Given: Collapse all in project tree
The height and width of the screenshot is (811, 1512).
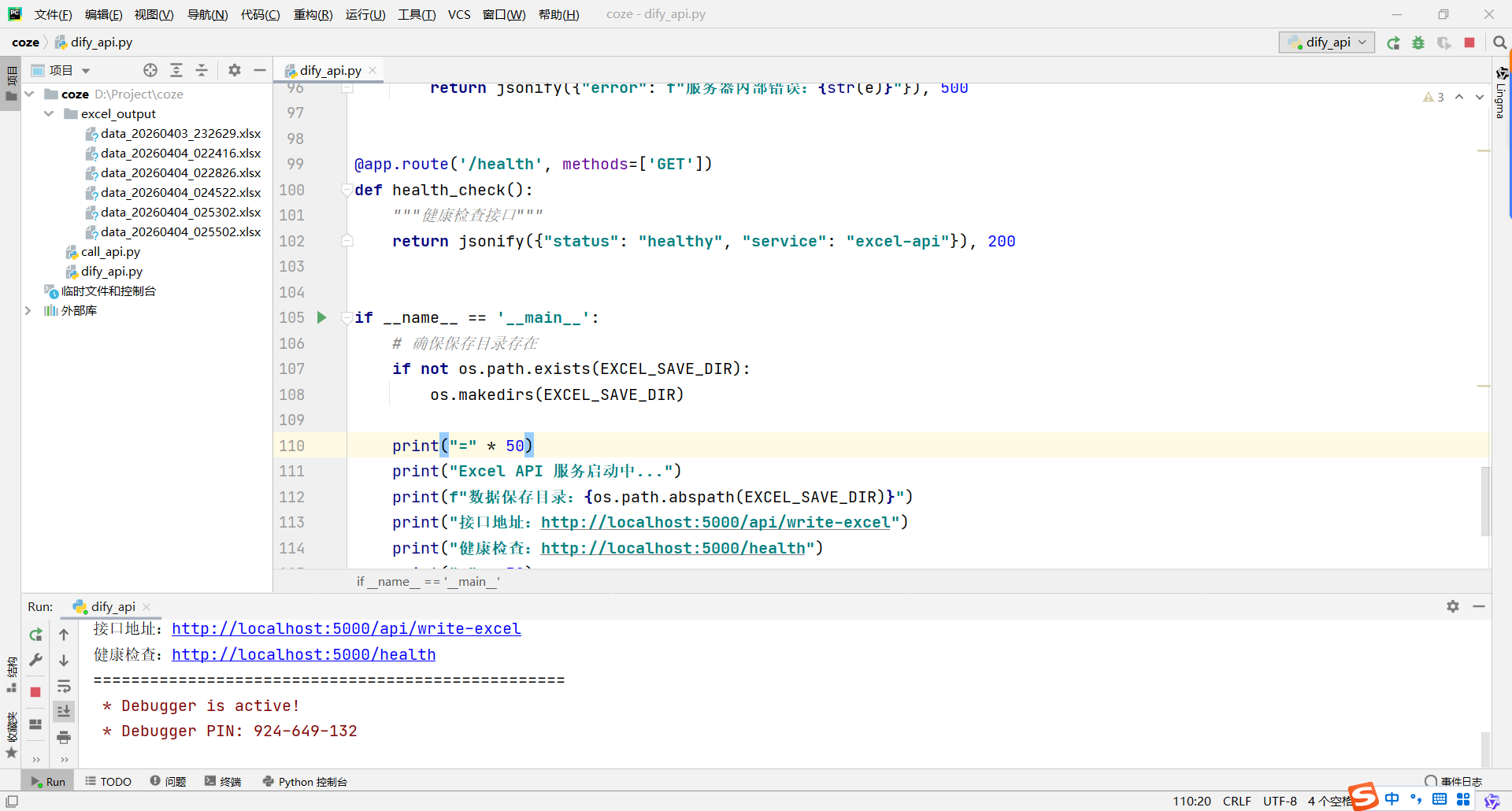Looking at the screenshot, I should click(202, 70).
